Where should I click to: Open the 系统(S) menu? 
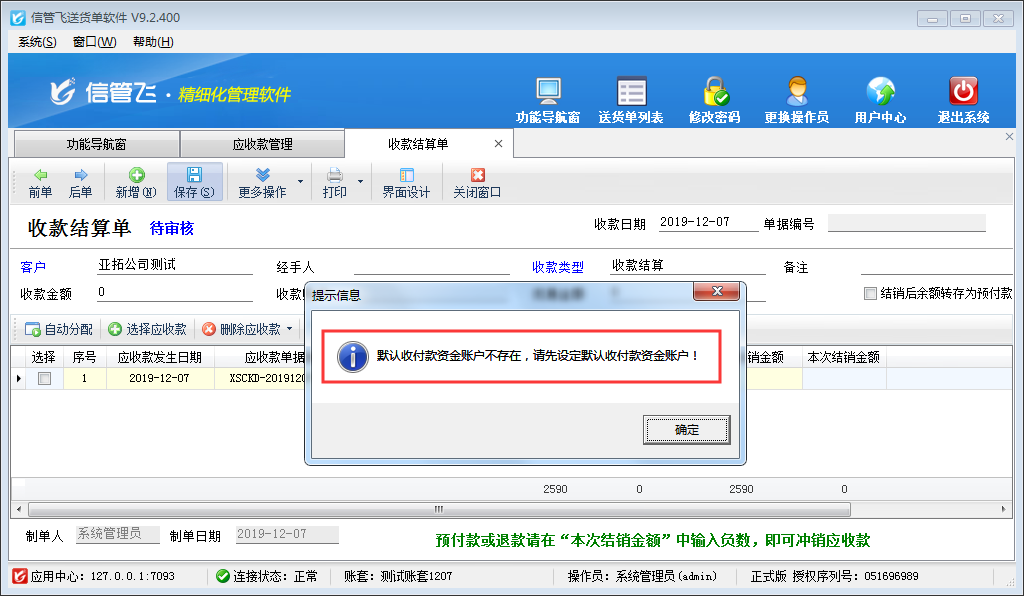pos(37,42)
